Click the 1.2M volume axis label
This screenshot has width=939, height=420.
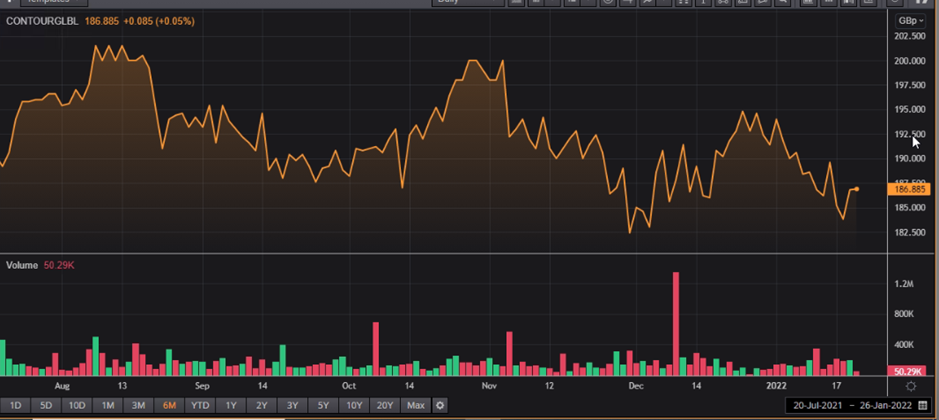pos(904,283)
